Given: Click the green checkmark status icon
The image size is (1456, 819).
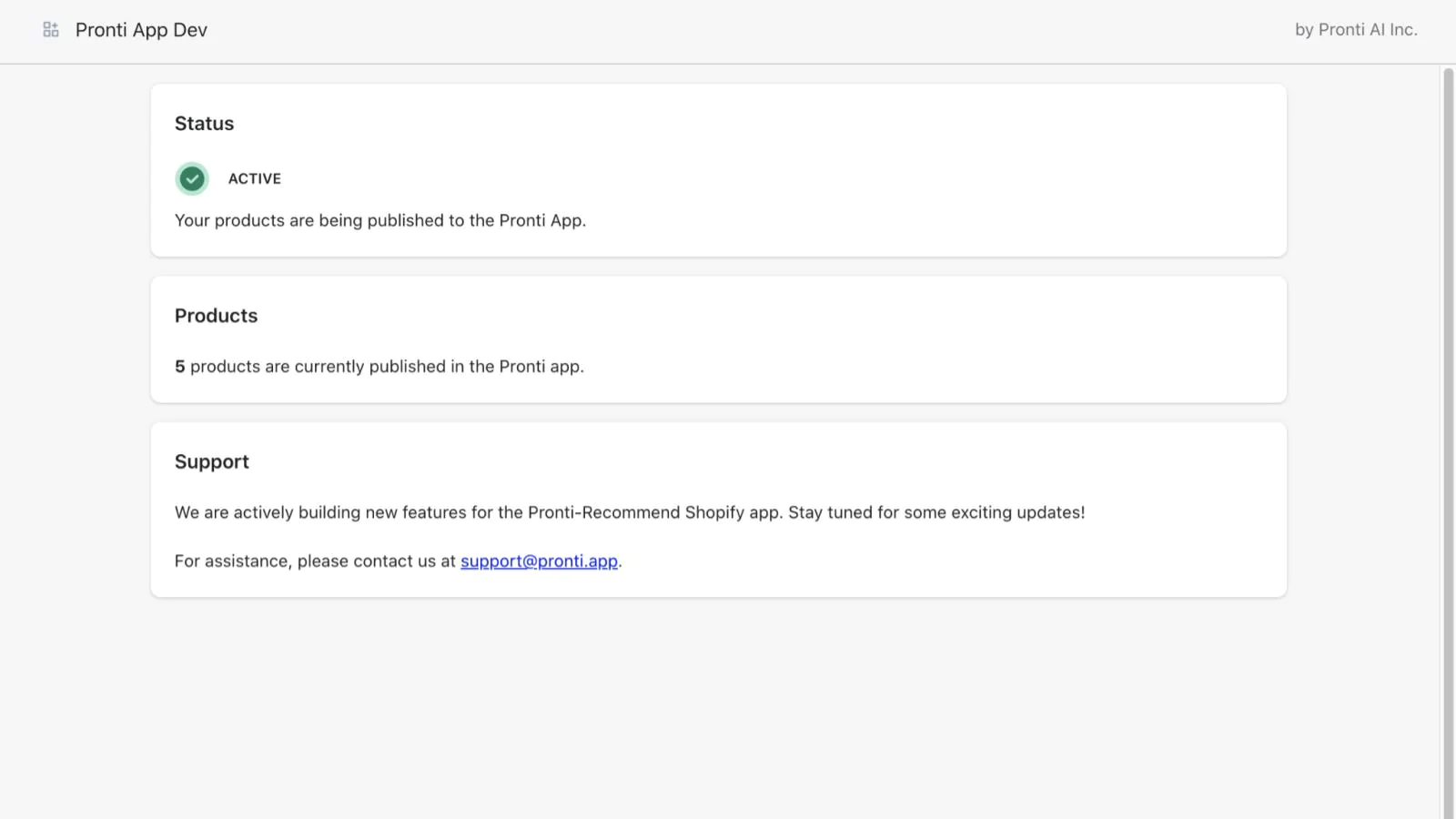Looking at the screenshot, I should pos(192,179).
